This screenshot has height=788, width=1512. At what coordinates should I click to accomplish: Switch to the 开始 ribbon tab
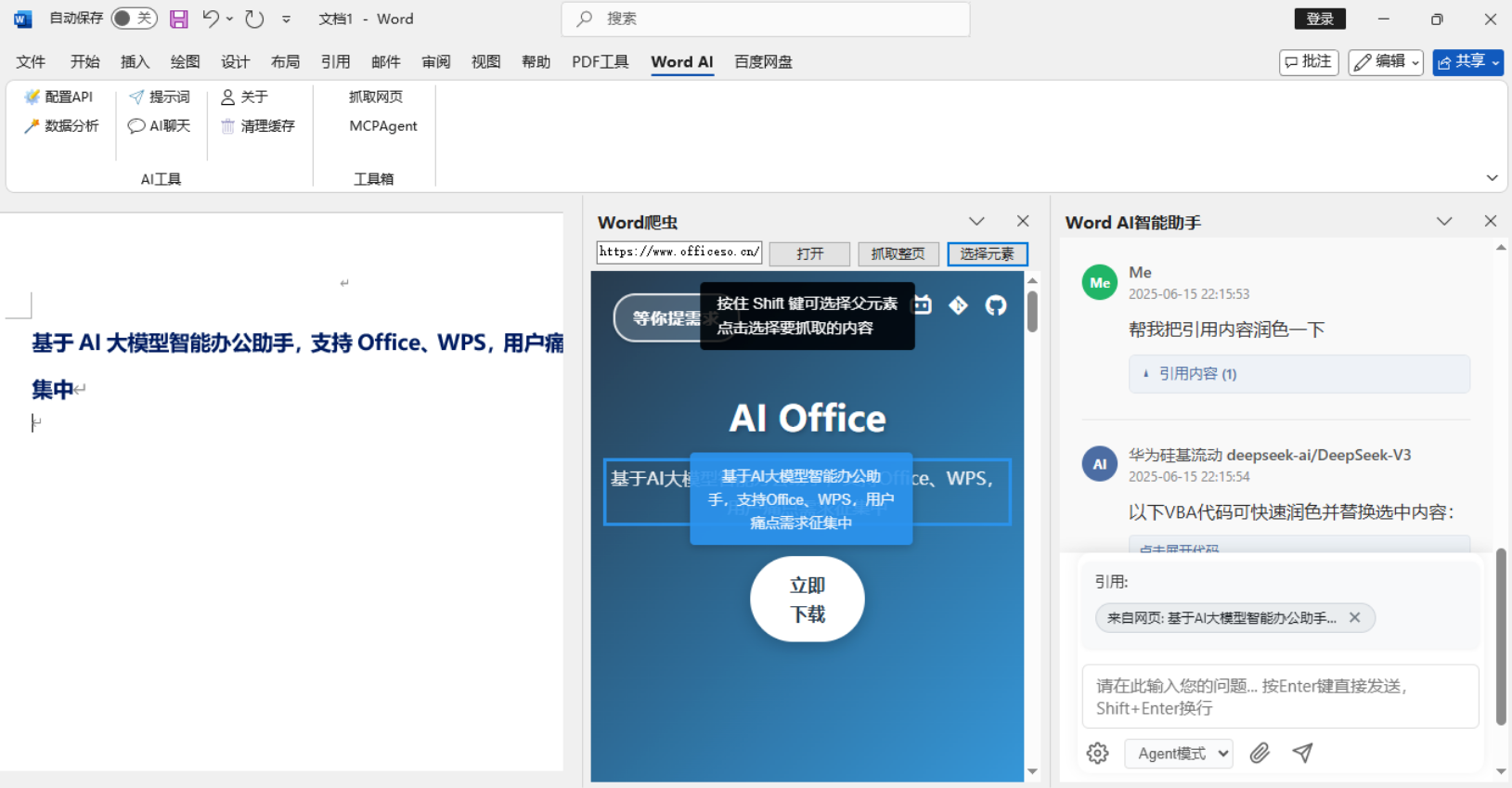click(x=84, y=62)
